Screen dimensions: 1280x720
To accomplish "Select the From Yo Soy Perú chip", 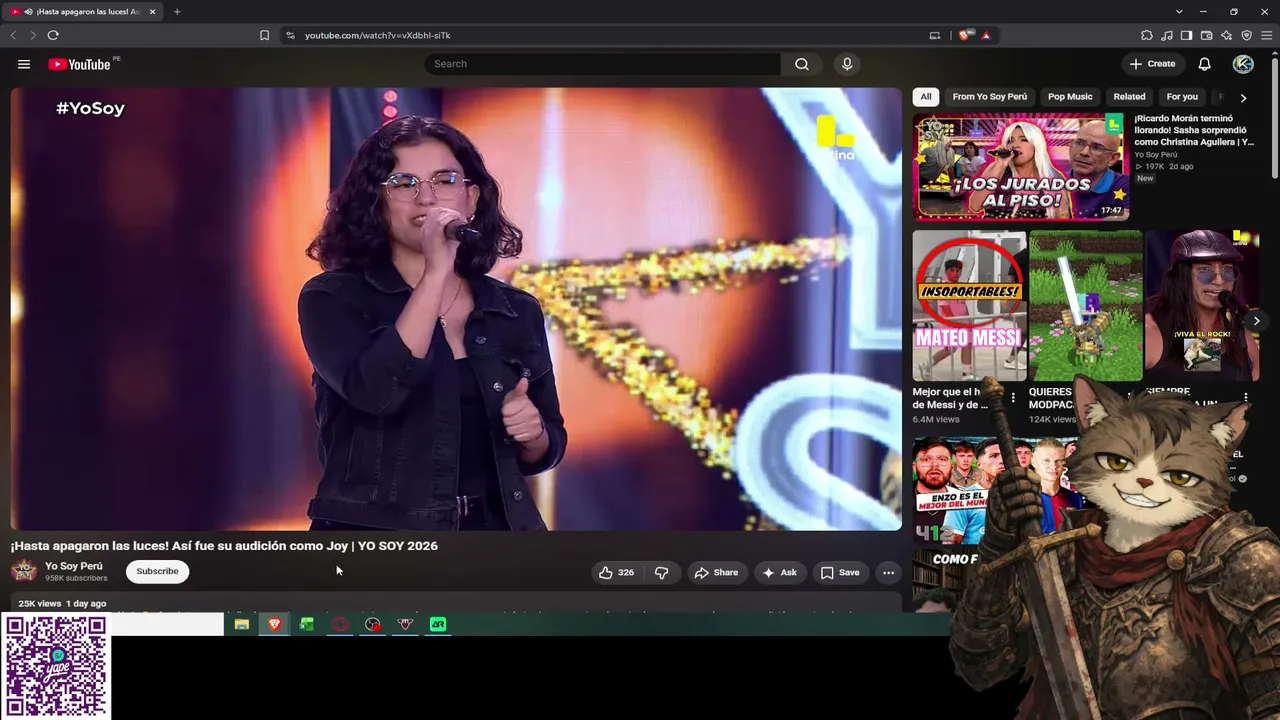I will (990, 97).
